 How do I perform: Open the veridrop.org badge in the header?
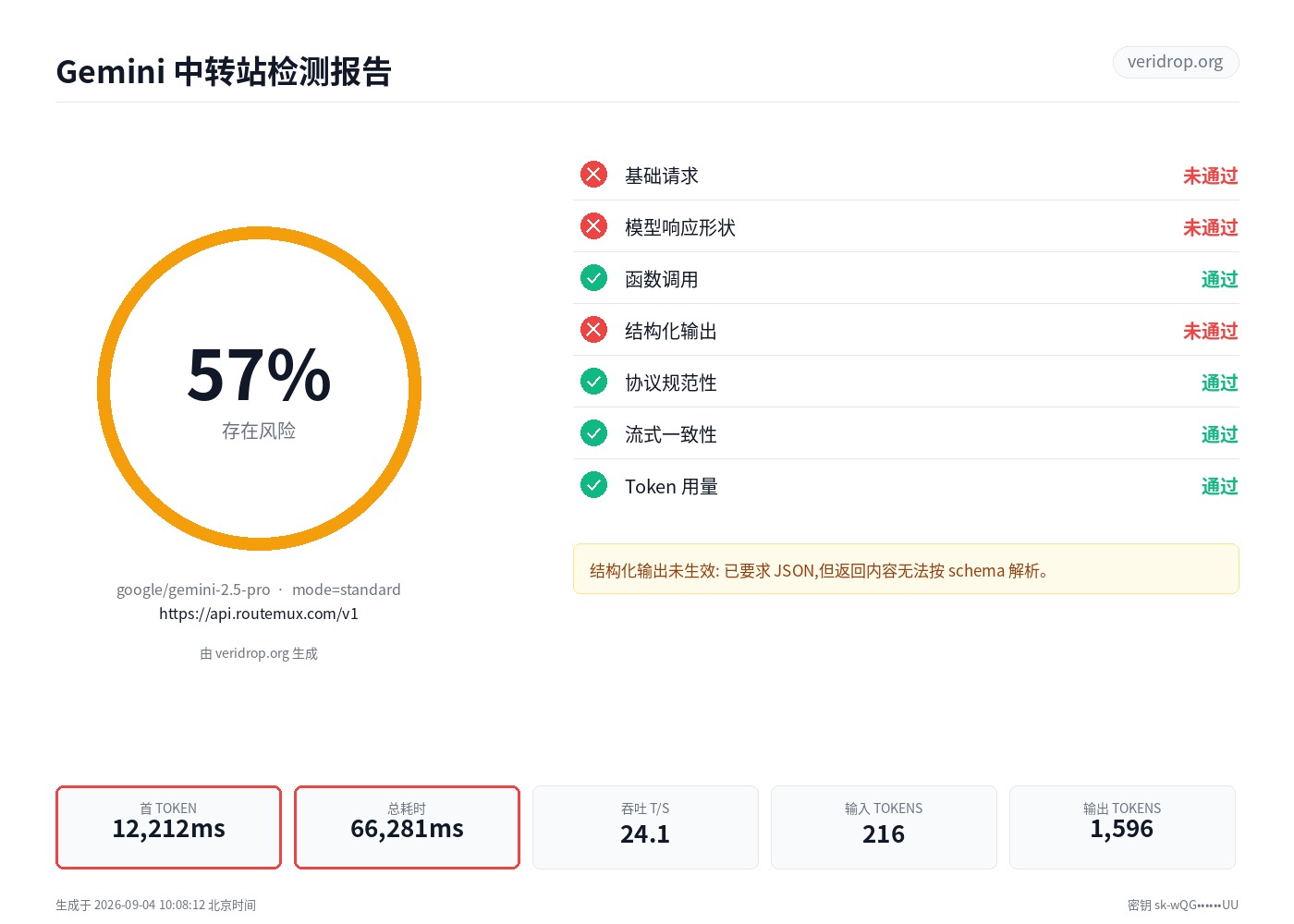click(1175, 62)
